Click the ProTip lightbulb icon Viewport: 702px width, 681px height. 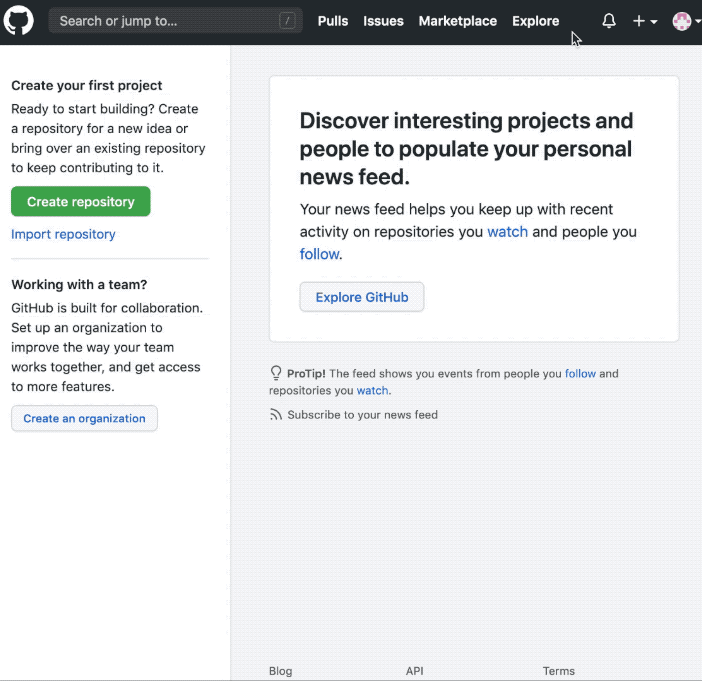click(x=276, y=373)
